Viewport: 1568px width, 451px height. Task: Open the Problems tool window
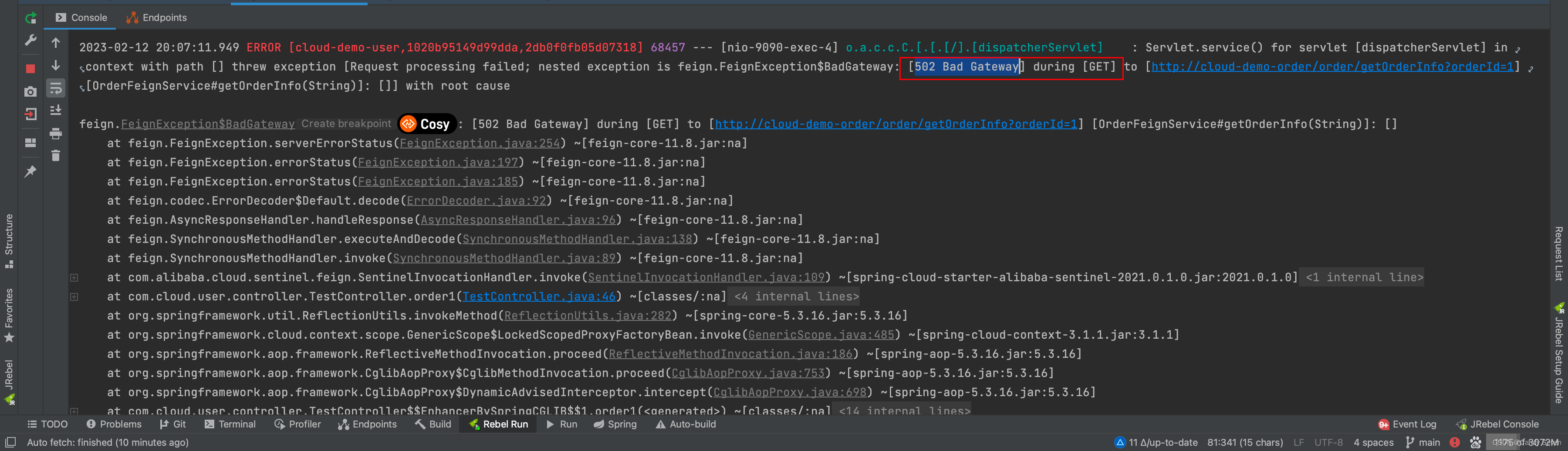114,424
